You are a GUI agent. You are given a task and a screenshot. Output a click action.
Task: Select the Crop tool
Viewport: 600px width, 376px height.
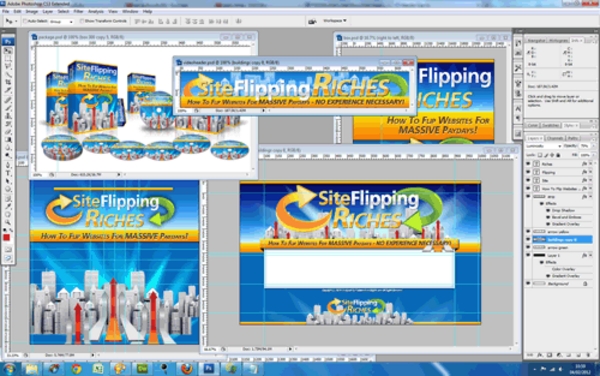click(x=8, y=82)
